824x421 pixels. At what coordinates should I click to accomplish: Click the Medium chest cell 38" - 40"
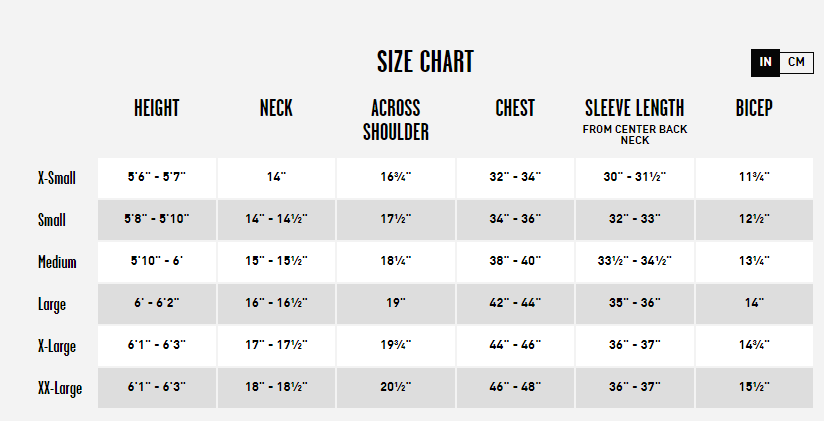click(x=515, y=261)
